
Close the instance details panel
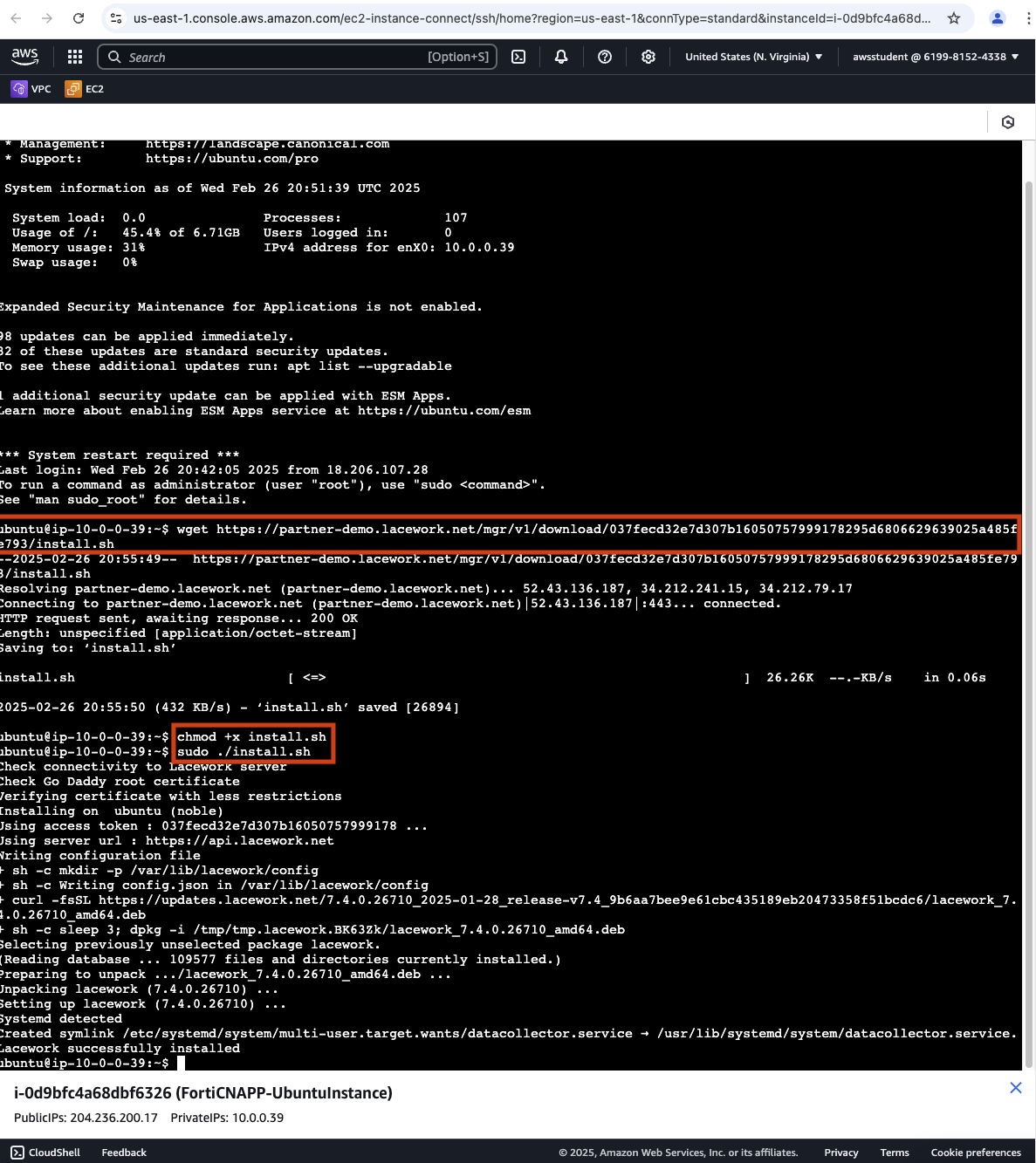pos(1016,1088)
